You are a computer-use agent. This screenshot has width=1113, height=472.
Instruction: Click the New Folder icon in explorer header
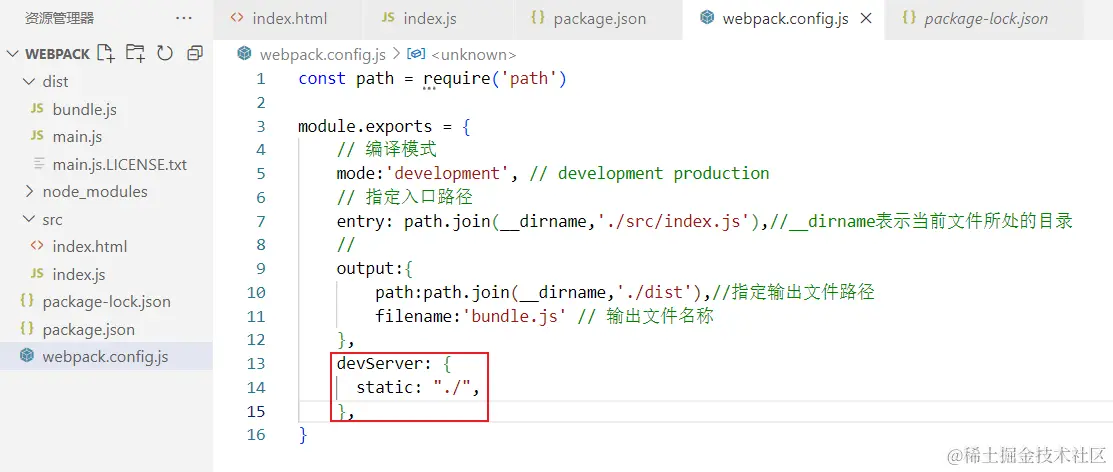(x=135, y=53)
